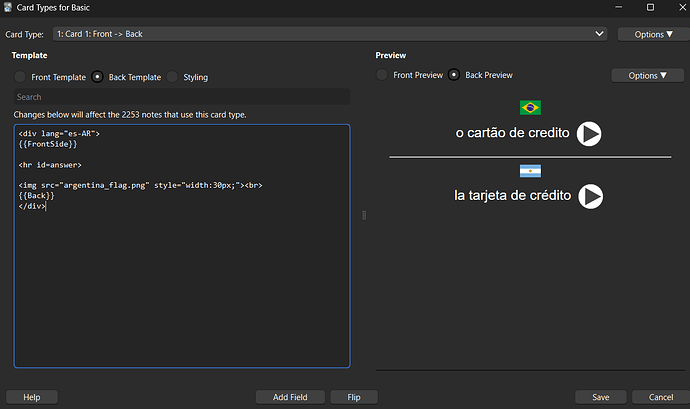Select the Back Preview radio button
The height and width of the screenshot is (409, 690).
coord(455,75)
